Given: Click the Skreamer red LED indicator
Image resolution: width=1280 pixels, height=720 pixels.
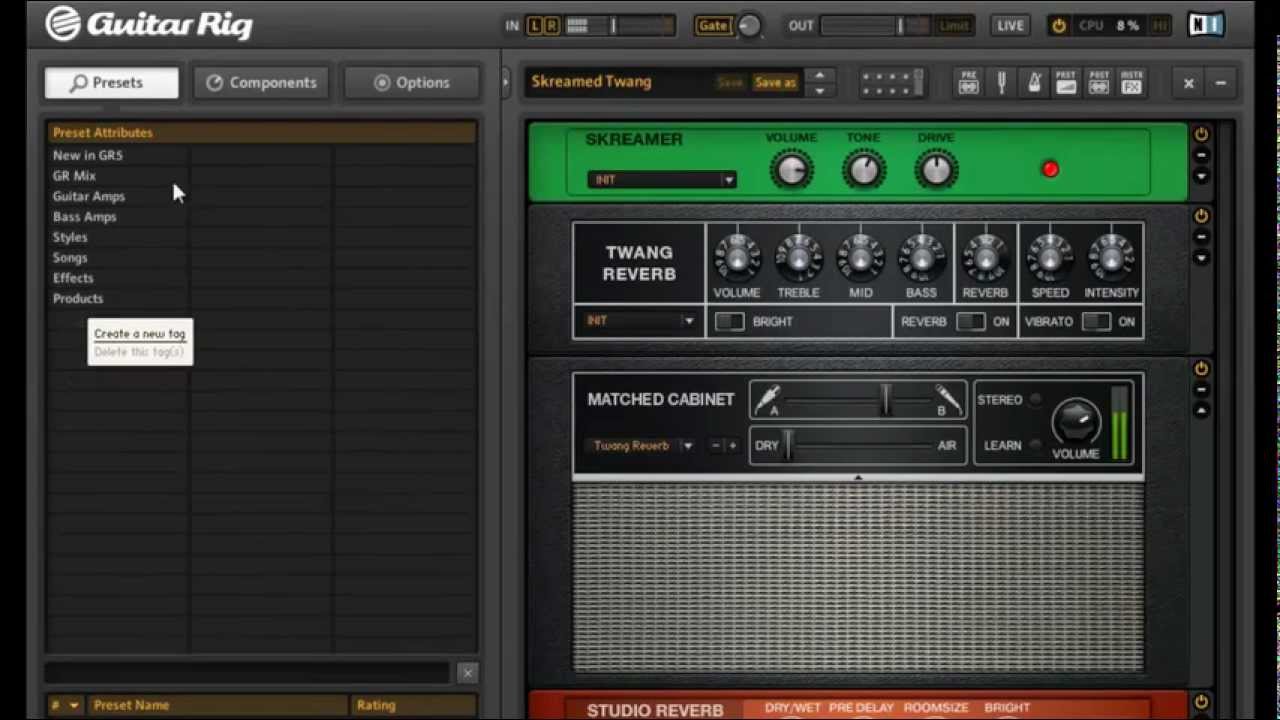Looking at the screenshot, I should pyautogui.click(x=1050, y=169).
